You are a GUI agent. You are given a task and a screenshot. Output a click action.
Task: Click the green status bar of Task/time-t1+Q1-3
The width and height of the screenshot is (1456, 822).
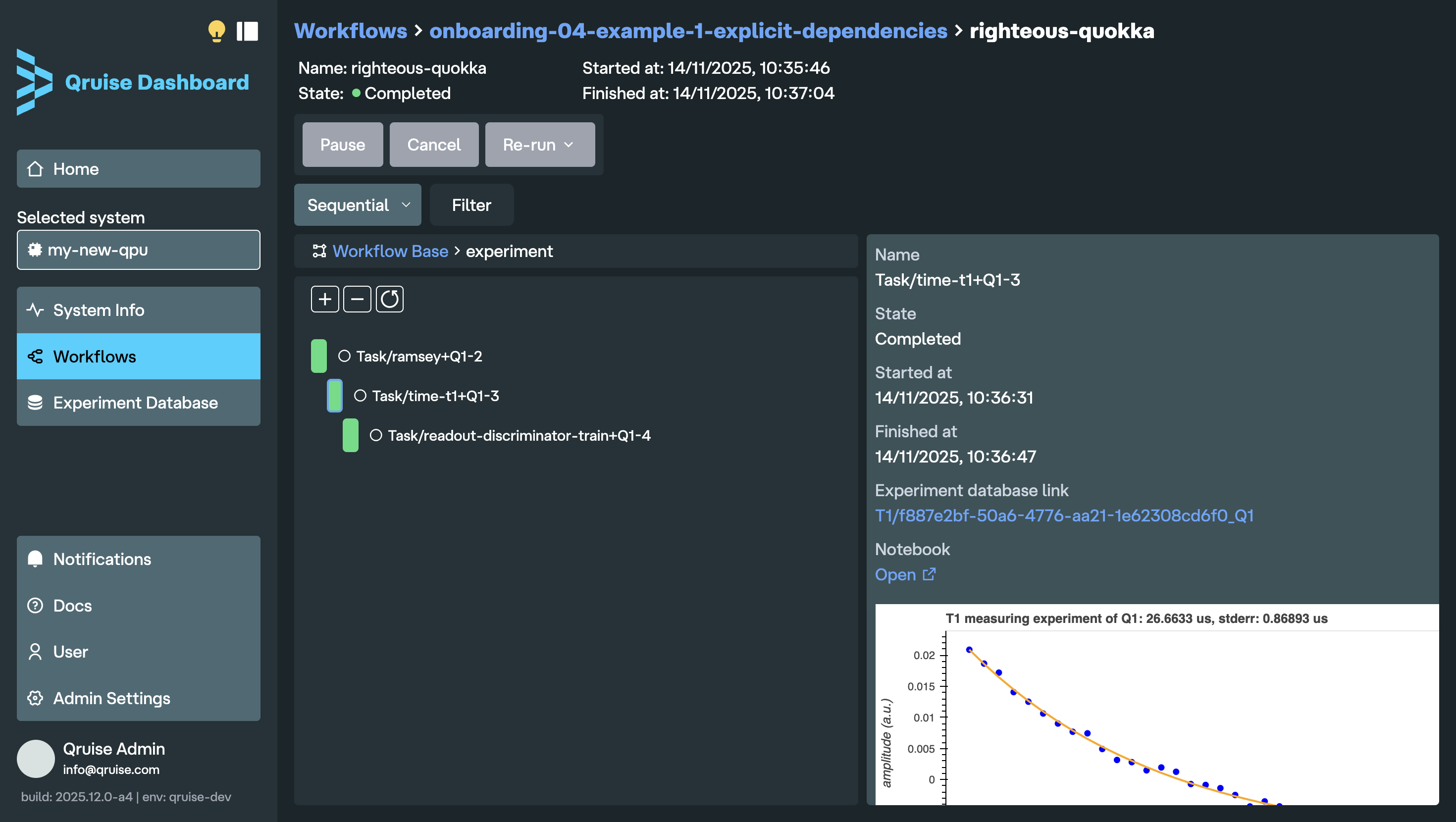pyautogui.click(x=335, y=396)
